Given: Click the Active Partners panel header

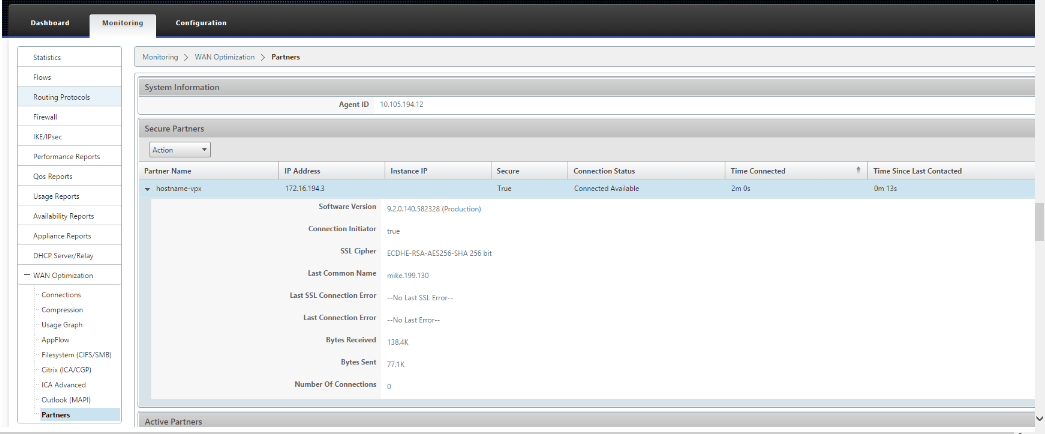Looking at the screenshot, I should tap(586, 422).
